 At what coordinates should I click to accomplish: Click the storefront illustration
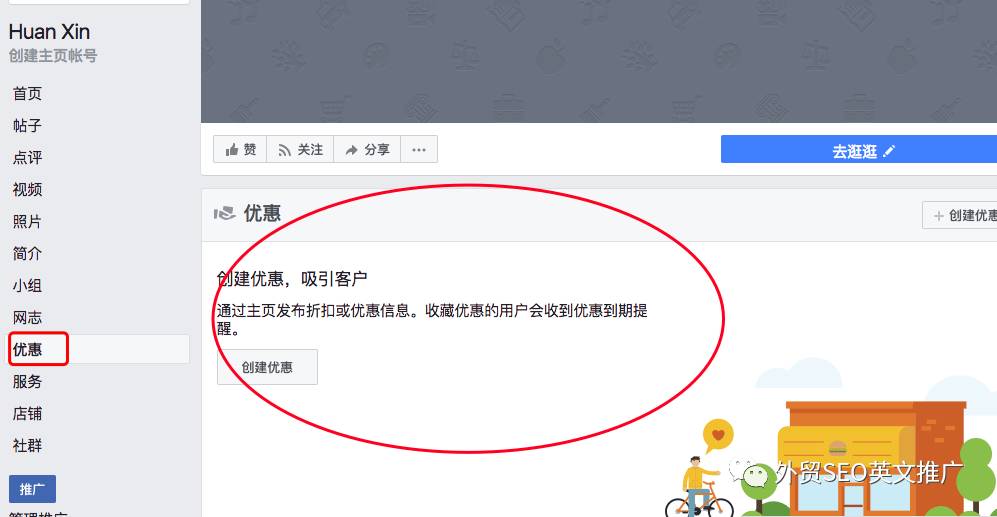pyautogui.click(x=877, y=457)
